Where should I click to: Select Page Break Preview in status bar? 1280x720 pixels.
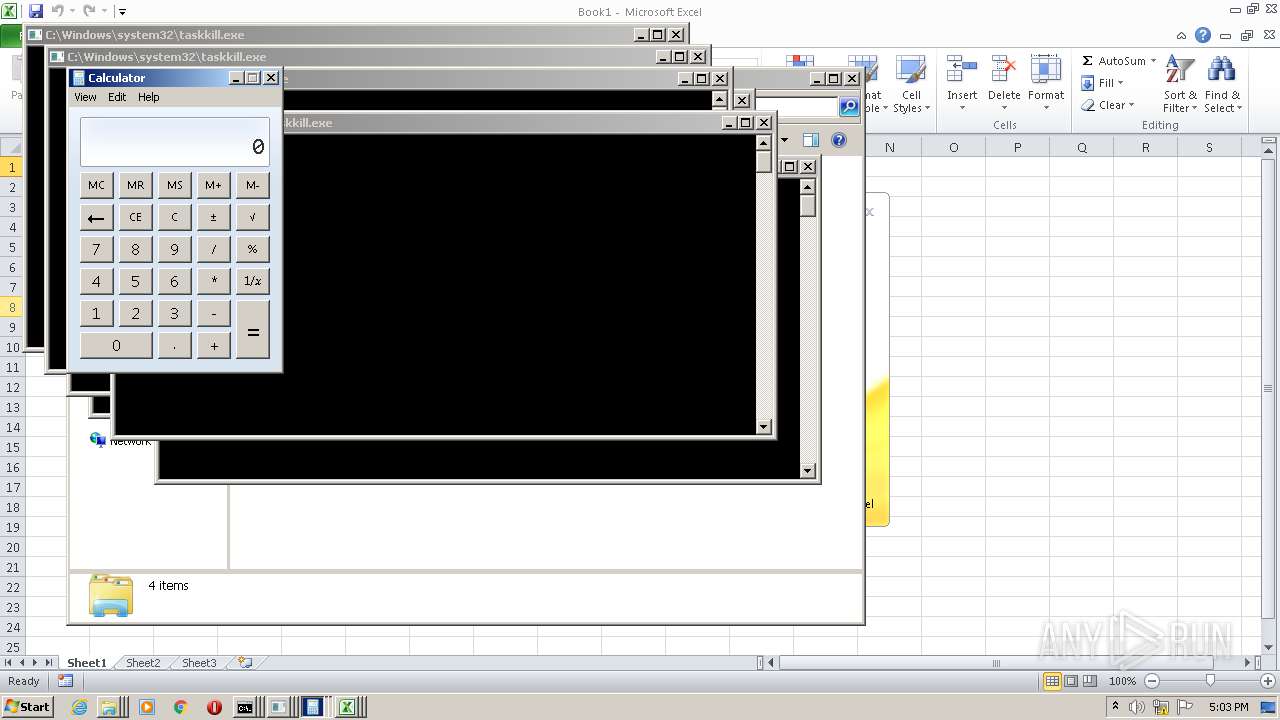click(1090, 681)
